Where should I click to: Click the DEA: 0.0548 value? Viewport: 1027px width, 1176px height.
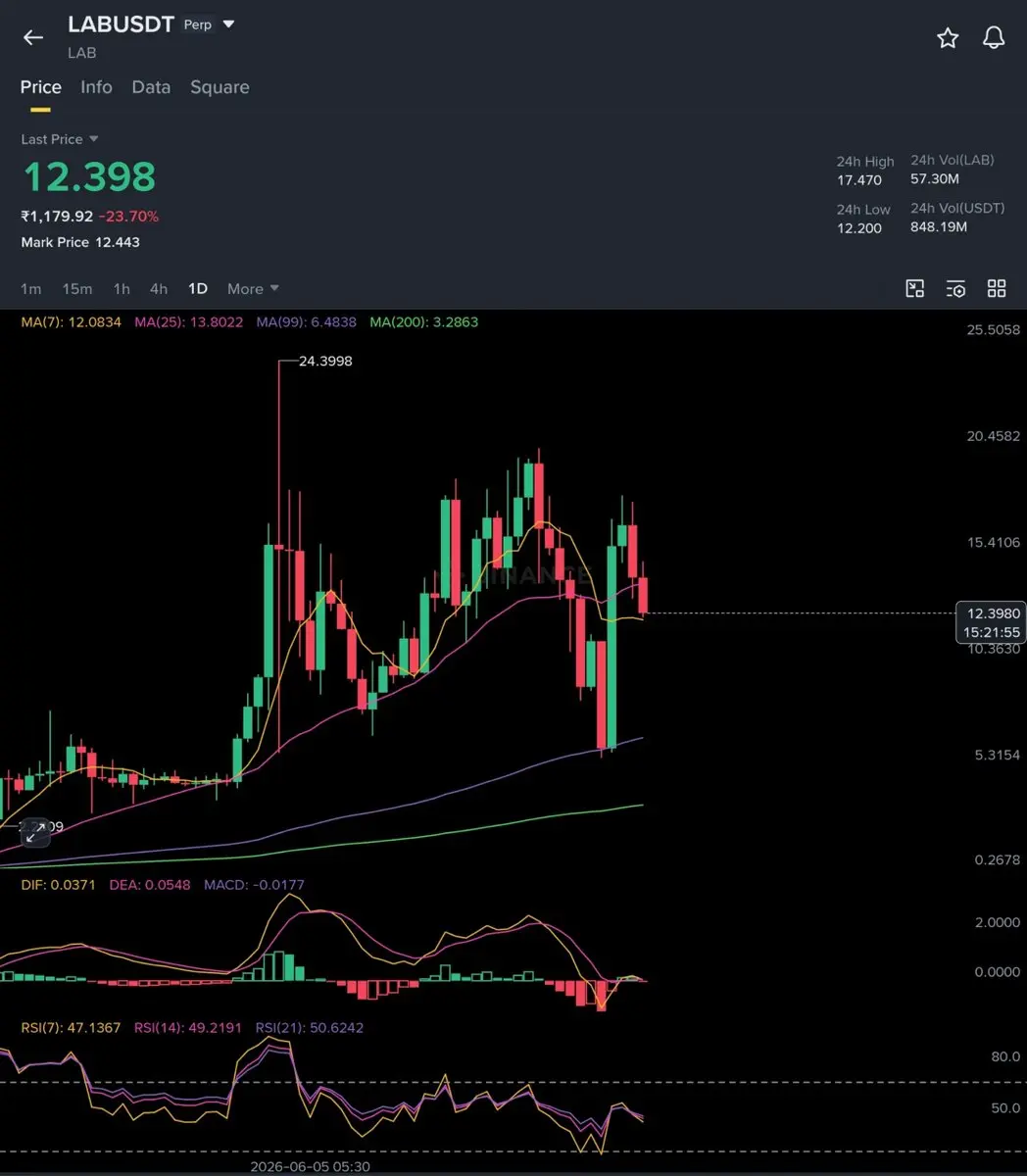(x=150, y=885)
